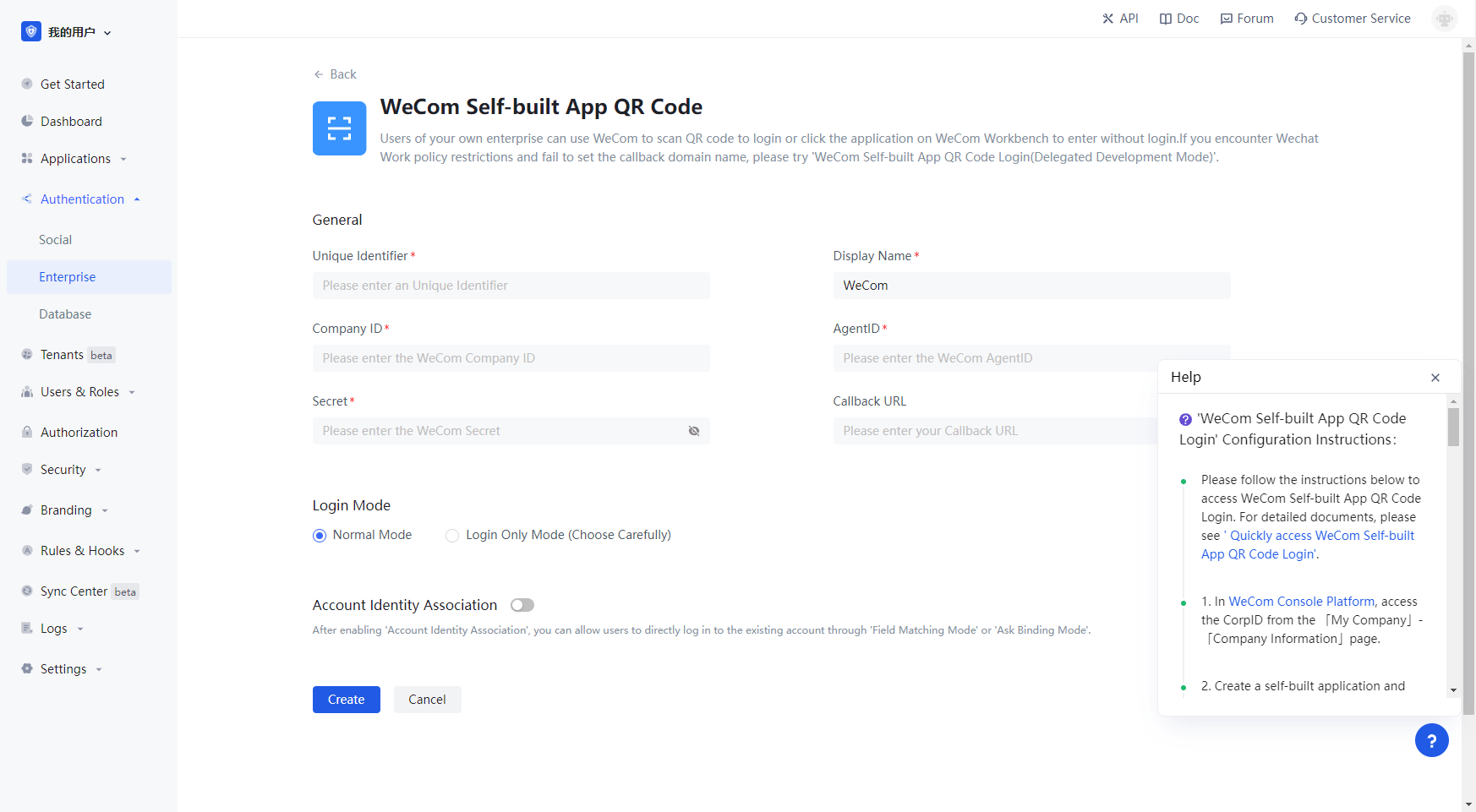Open the Database tab under Authentication
The width and height of the screenshot is (1476, 812).
(65, 313)
